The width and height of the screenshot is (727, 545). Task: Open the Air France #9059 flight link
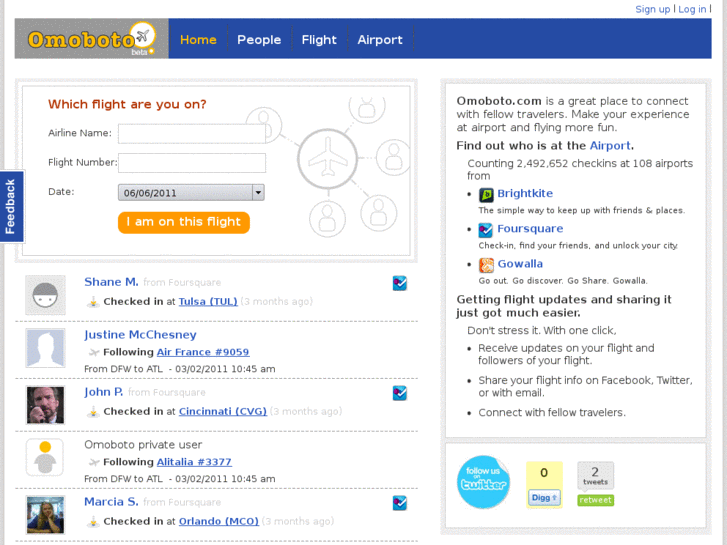tap(203, 352)
